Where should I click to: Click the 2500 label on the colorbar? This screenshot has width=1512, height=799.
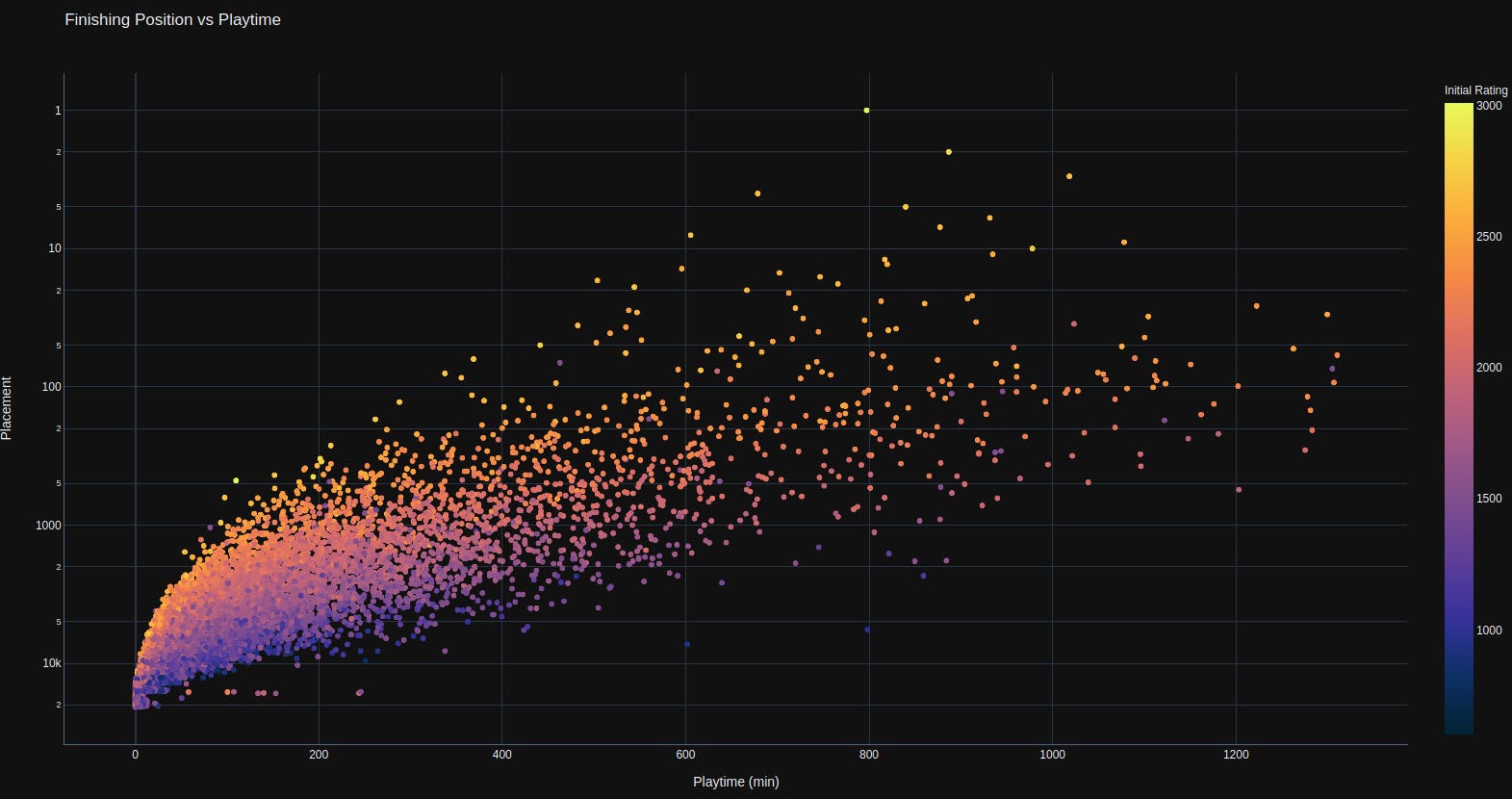point(1489,237)
